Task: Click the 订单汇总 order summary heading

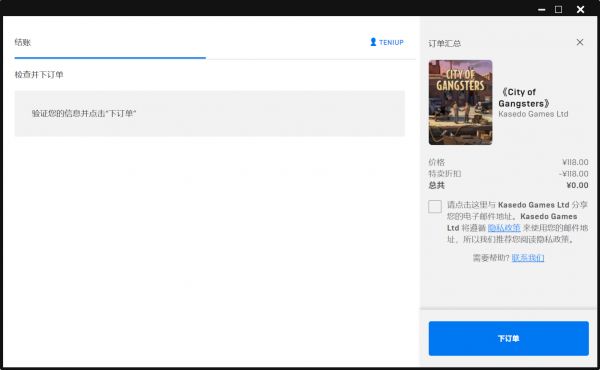Action: pyautogui.click(x=445, y=44)
